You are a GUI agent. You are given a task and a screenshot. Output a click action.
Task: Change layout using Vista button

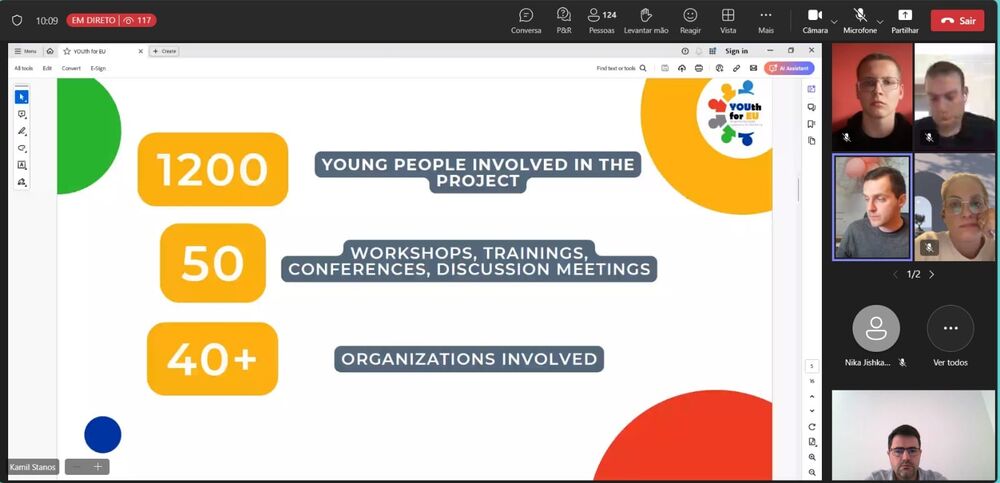click(728, 21)
